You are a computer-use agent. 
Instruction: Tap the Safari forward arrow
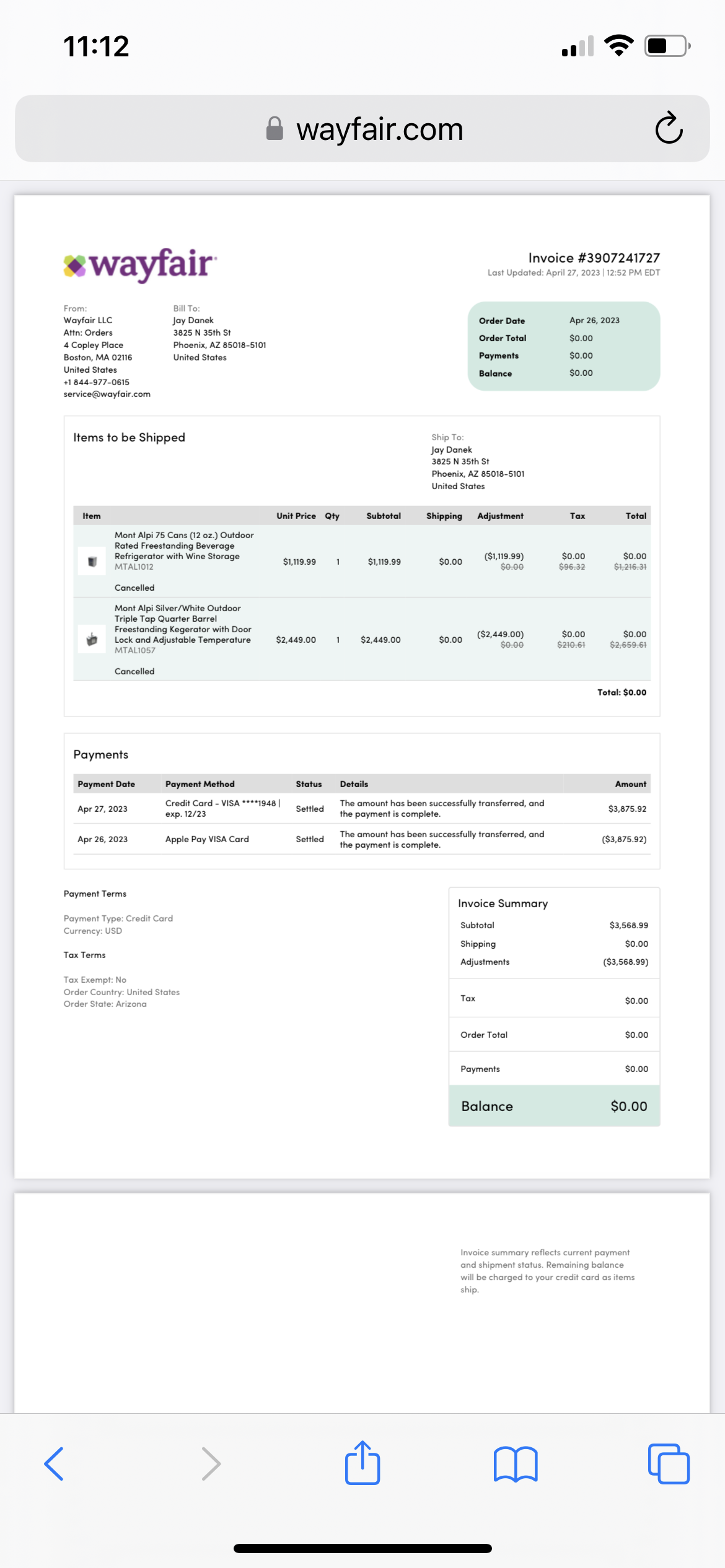[211, 1464]
